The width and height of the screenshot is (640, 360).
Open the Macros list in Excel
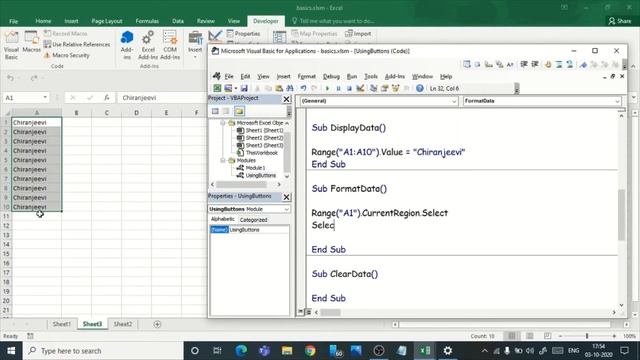pos(31,42)
